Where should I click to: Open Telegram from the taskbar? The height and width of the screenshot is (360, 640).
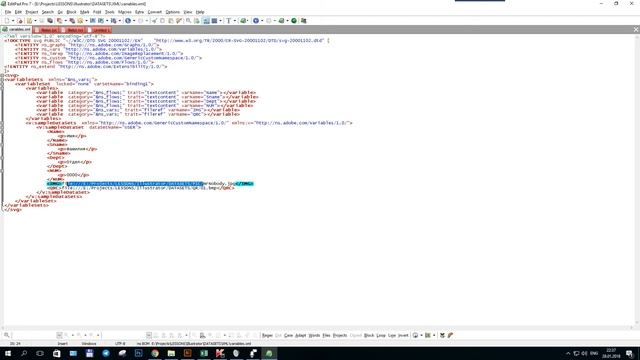pyautogui.click(x=106, y=353)
